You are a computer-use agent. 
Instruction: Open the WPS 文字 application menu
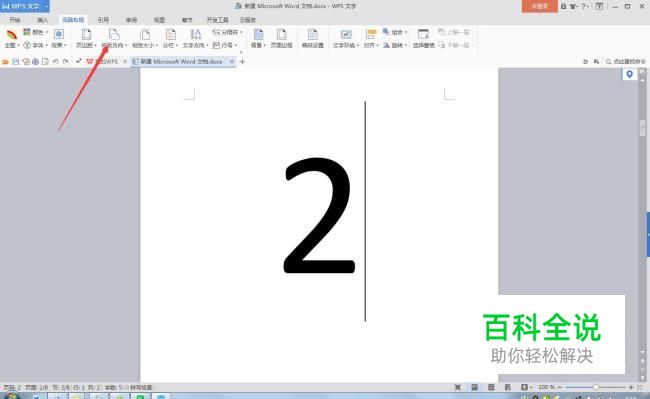[x=25, y=6]
